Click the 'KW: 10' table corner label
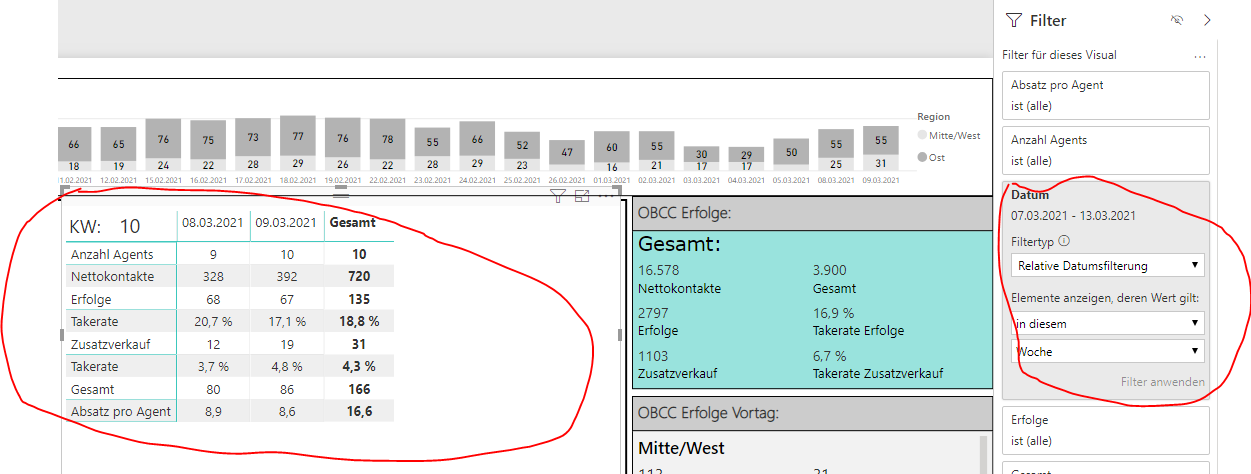Image resolution: width=1251 pixels, height=474 pixels. (x=104, y=227)
